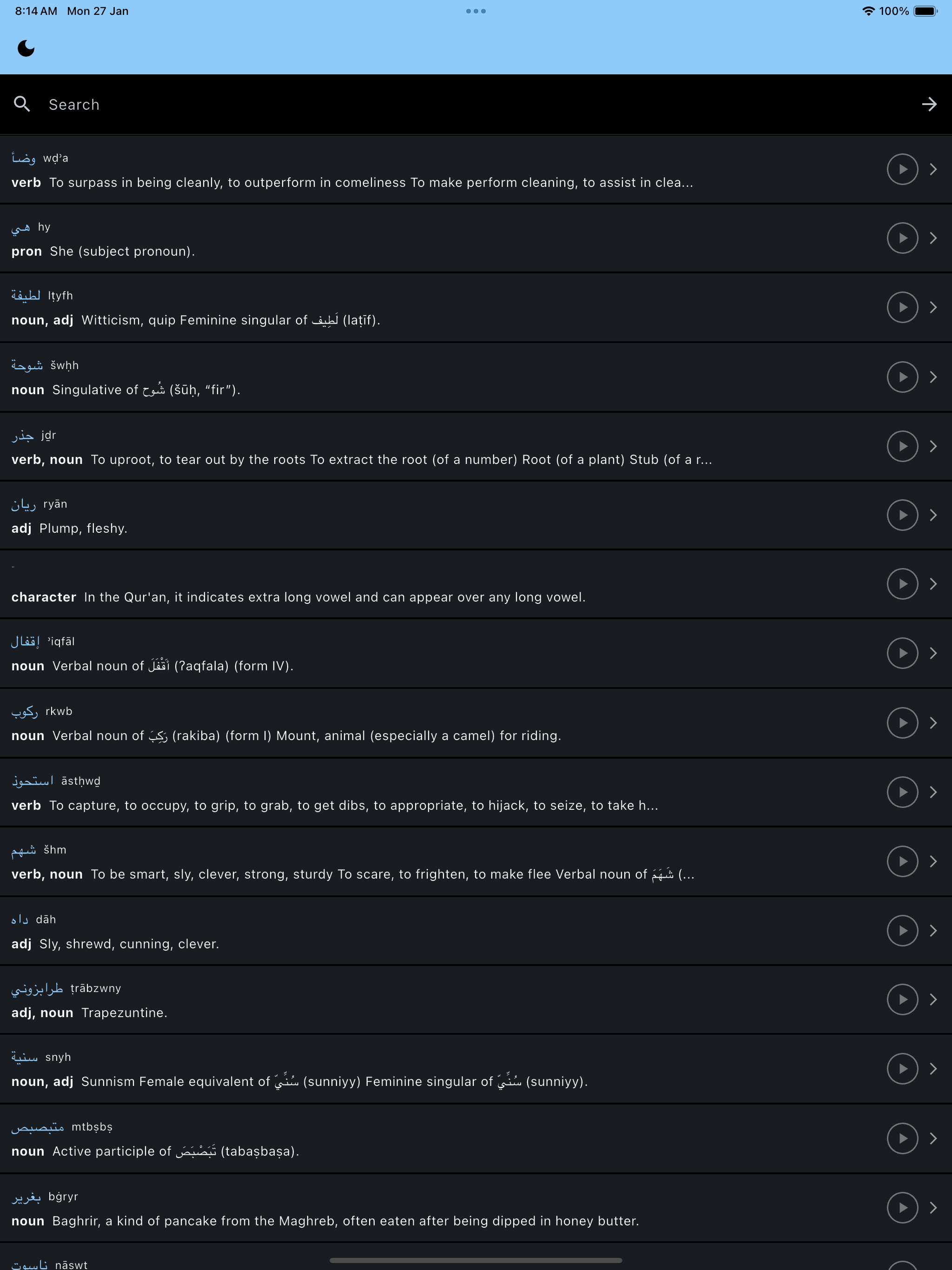Open details chevron for the jḏr entry
The height and width of the screenshot is (1270, 952).
pos(933,446)
